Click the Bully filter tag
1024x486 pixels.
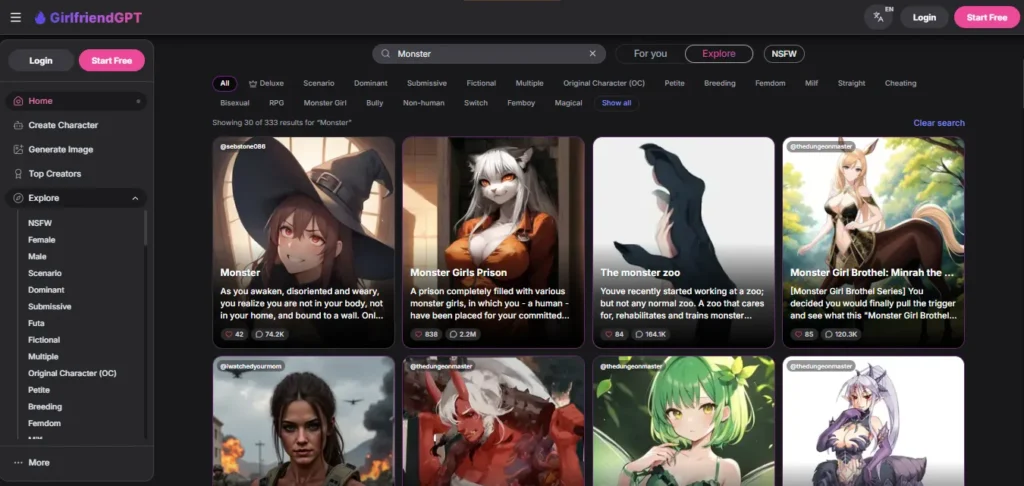click(x=375, y=103)
